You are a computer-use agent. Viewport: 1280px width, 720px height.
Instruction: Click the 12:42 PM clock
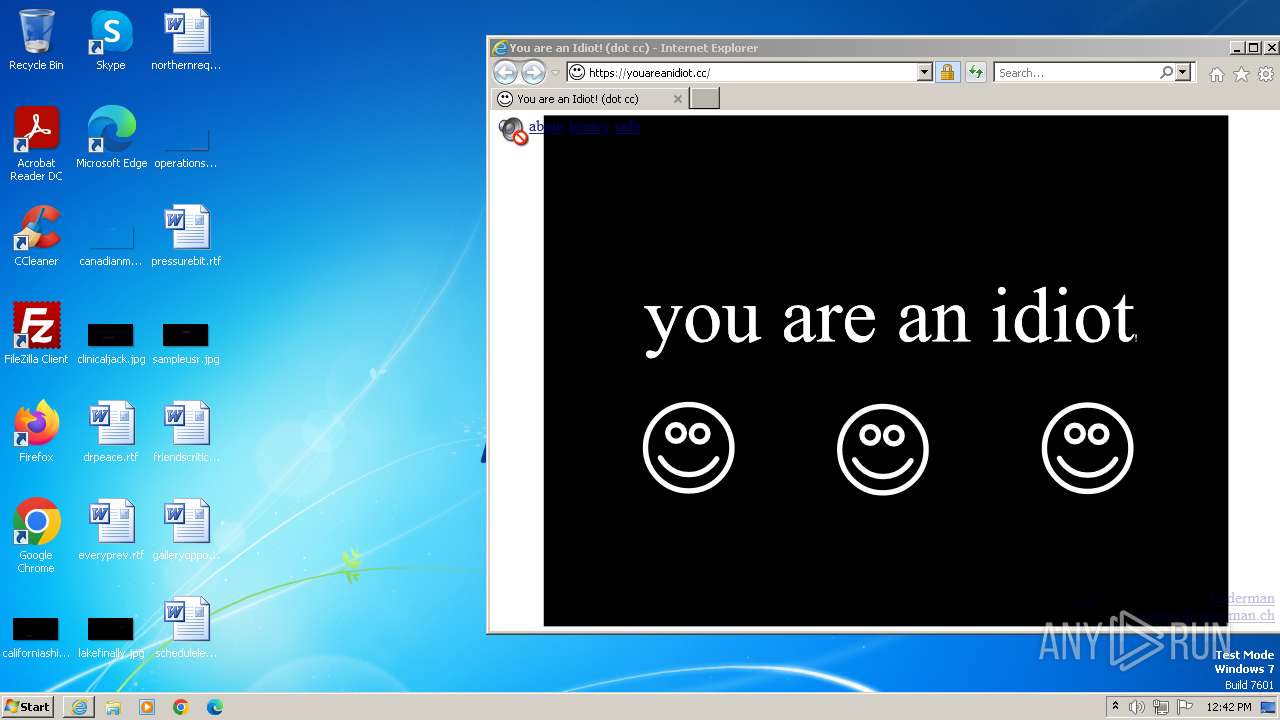[x=1229, y=707]
